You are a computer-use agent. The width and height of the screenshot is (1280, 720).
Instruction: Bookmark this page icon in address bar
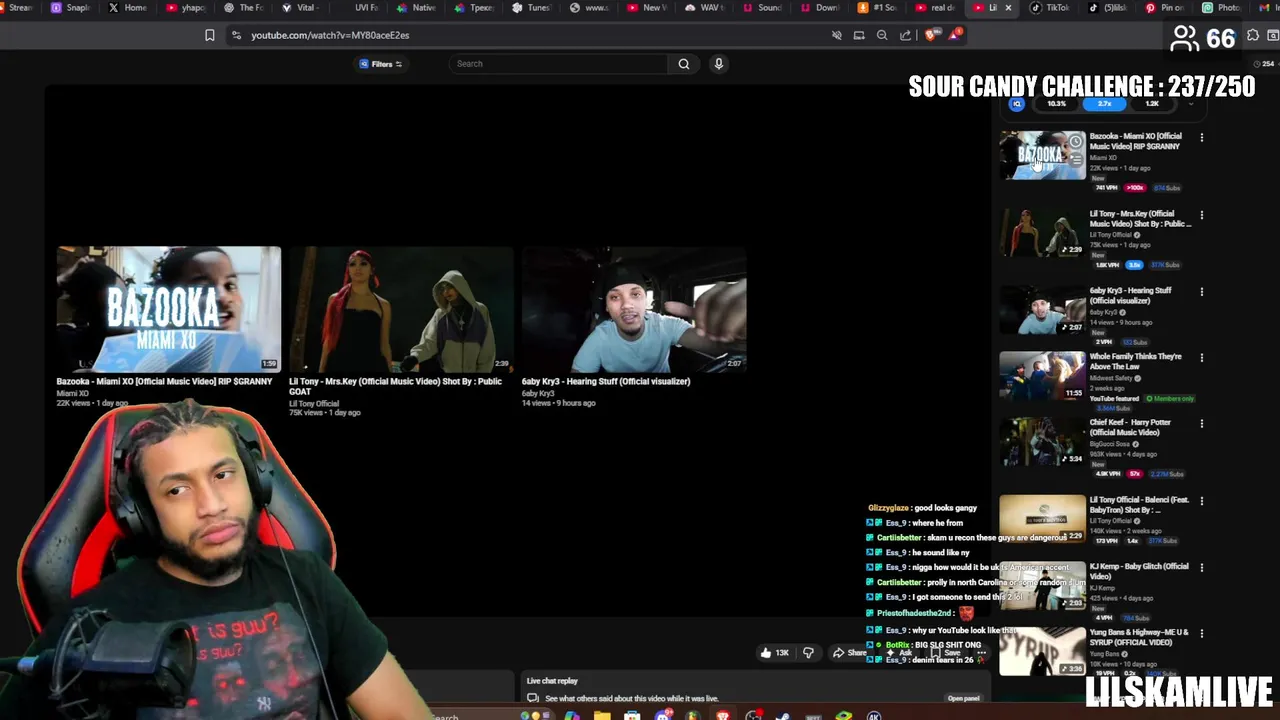pos(210,35)
